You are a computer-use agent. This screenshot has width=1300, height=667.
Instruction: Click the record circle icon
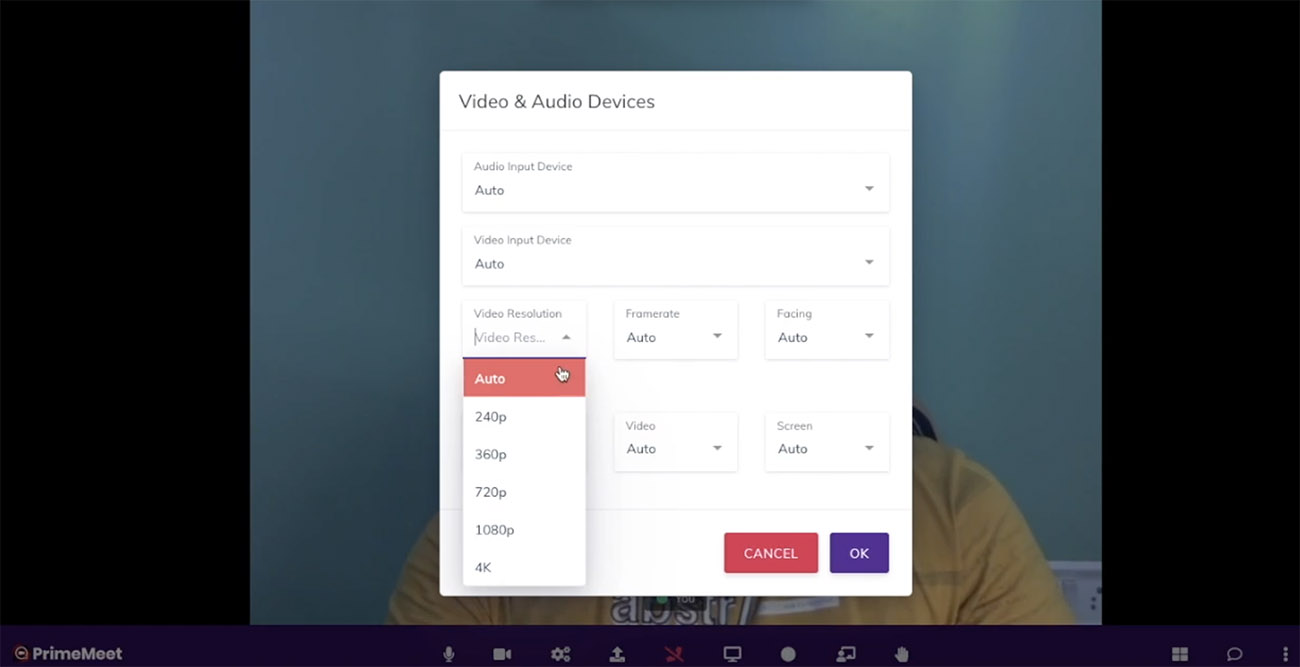click(788, 654)
